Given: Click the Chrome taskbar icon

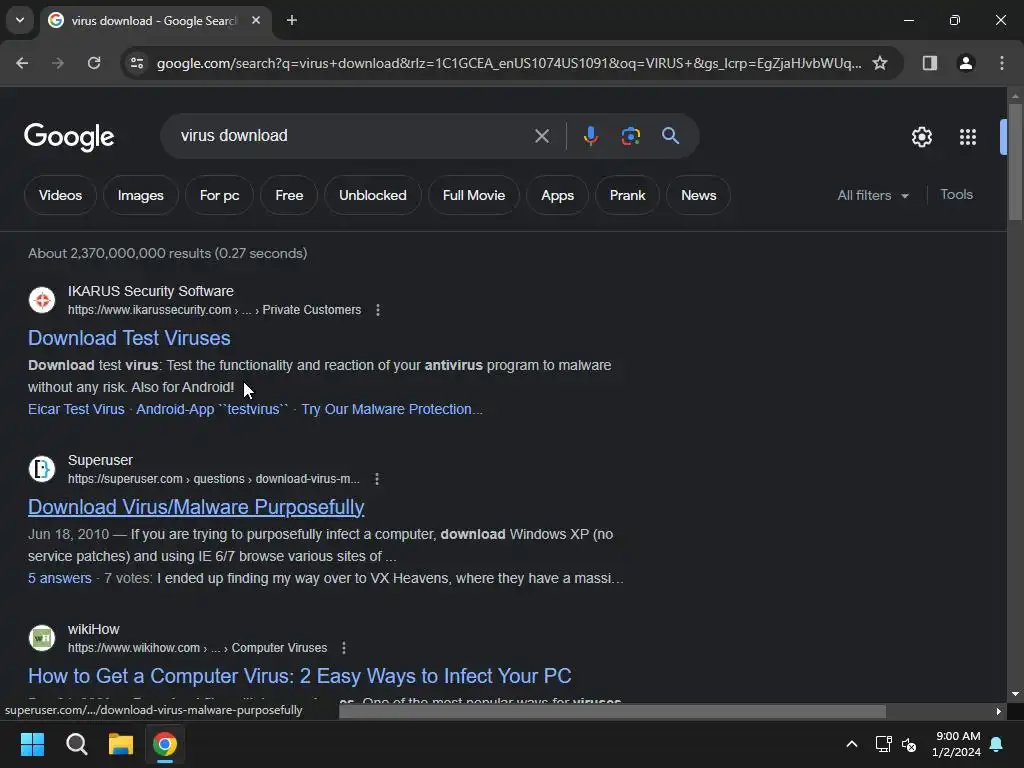Looking at the screenshot, I should (x=165, y=744).
